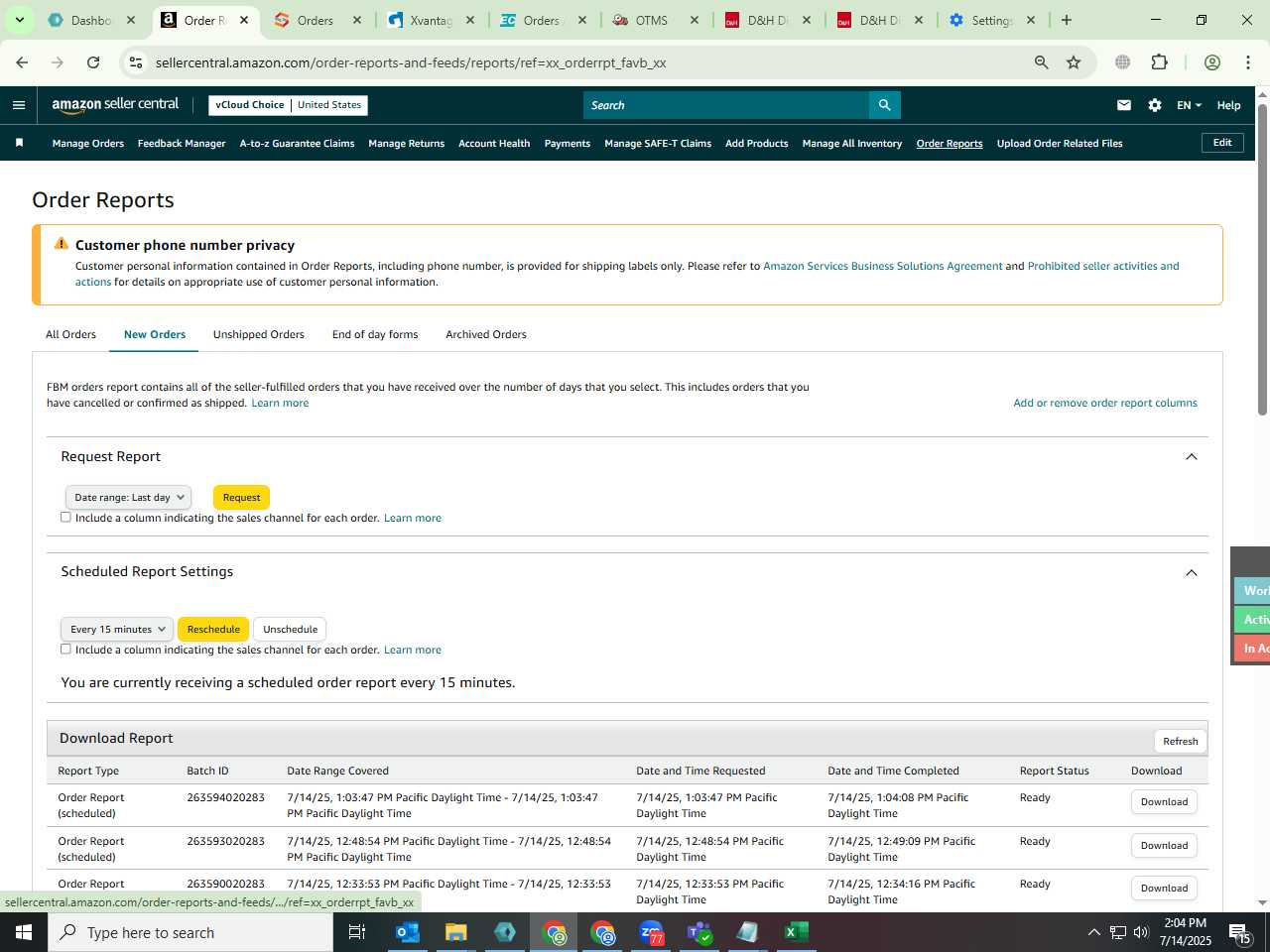Open the messages envelope icon
Screen dimensions: 1270x952
click(x=1124, y=105)
